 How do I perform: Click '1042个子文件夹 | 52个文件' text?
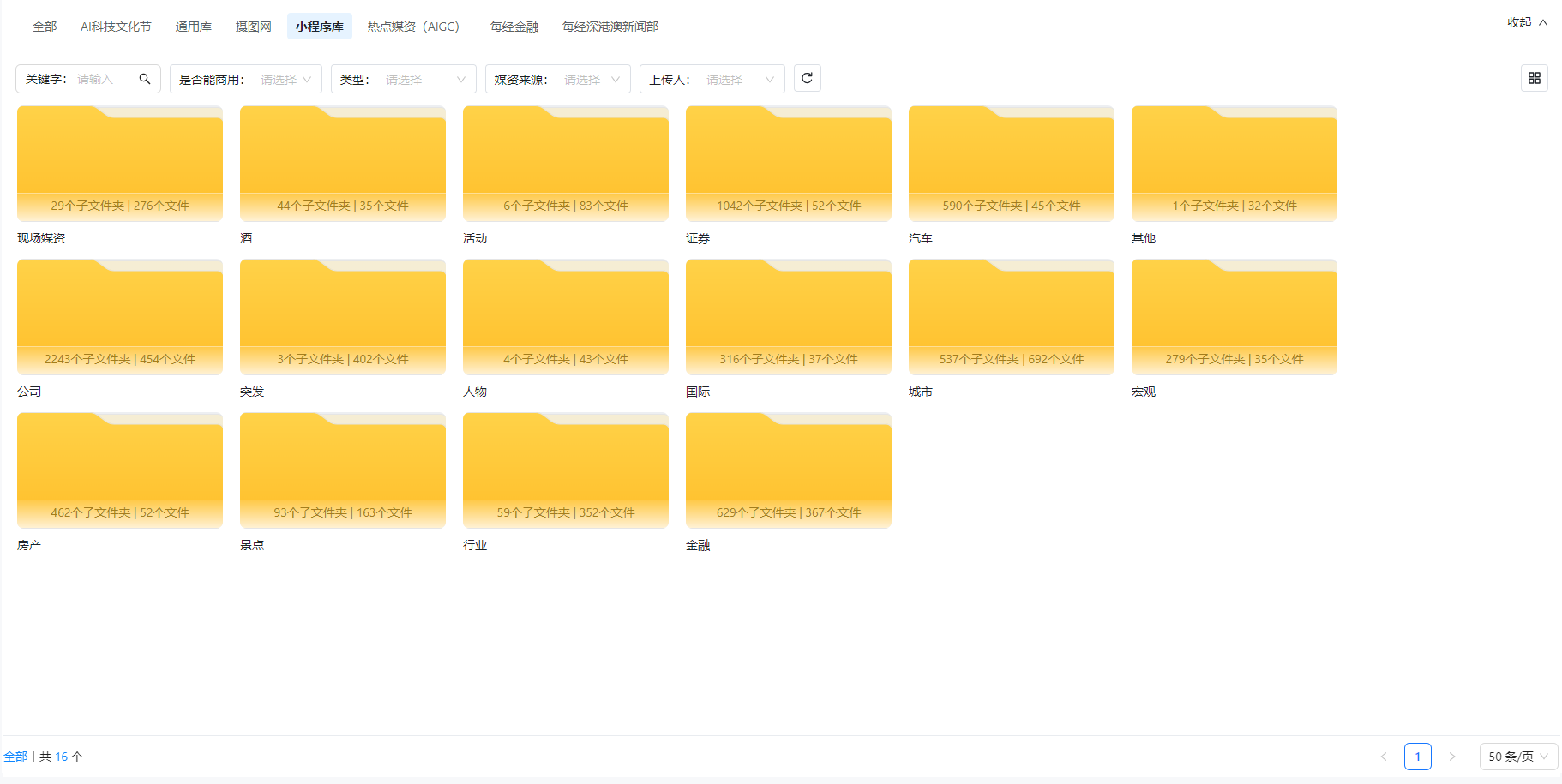[x=789, y=206]
